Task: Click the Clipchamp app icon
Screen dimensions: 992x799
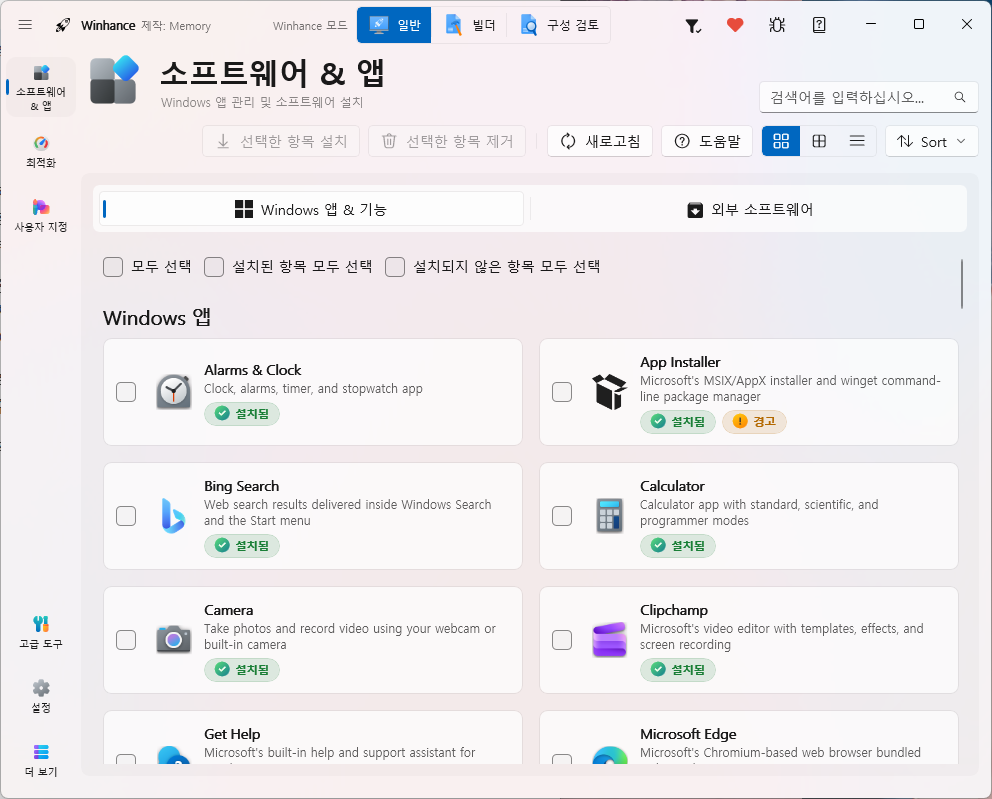Action: coord(609,640)
